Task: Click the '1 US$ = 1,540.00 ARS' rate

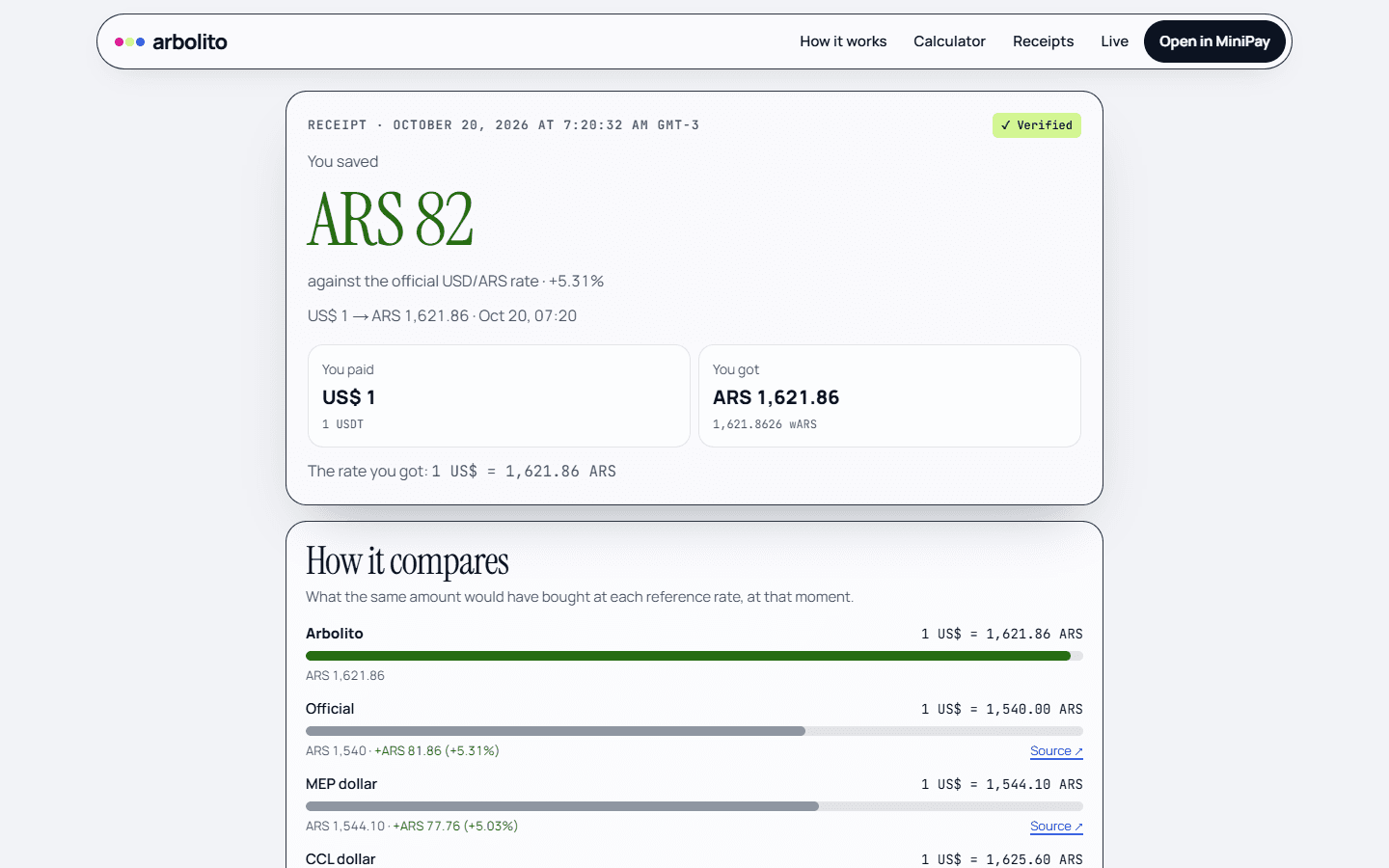Action: tap(1002, 709)
